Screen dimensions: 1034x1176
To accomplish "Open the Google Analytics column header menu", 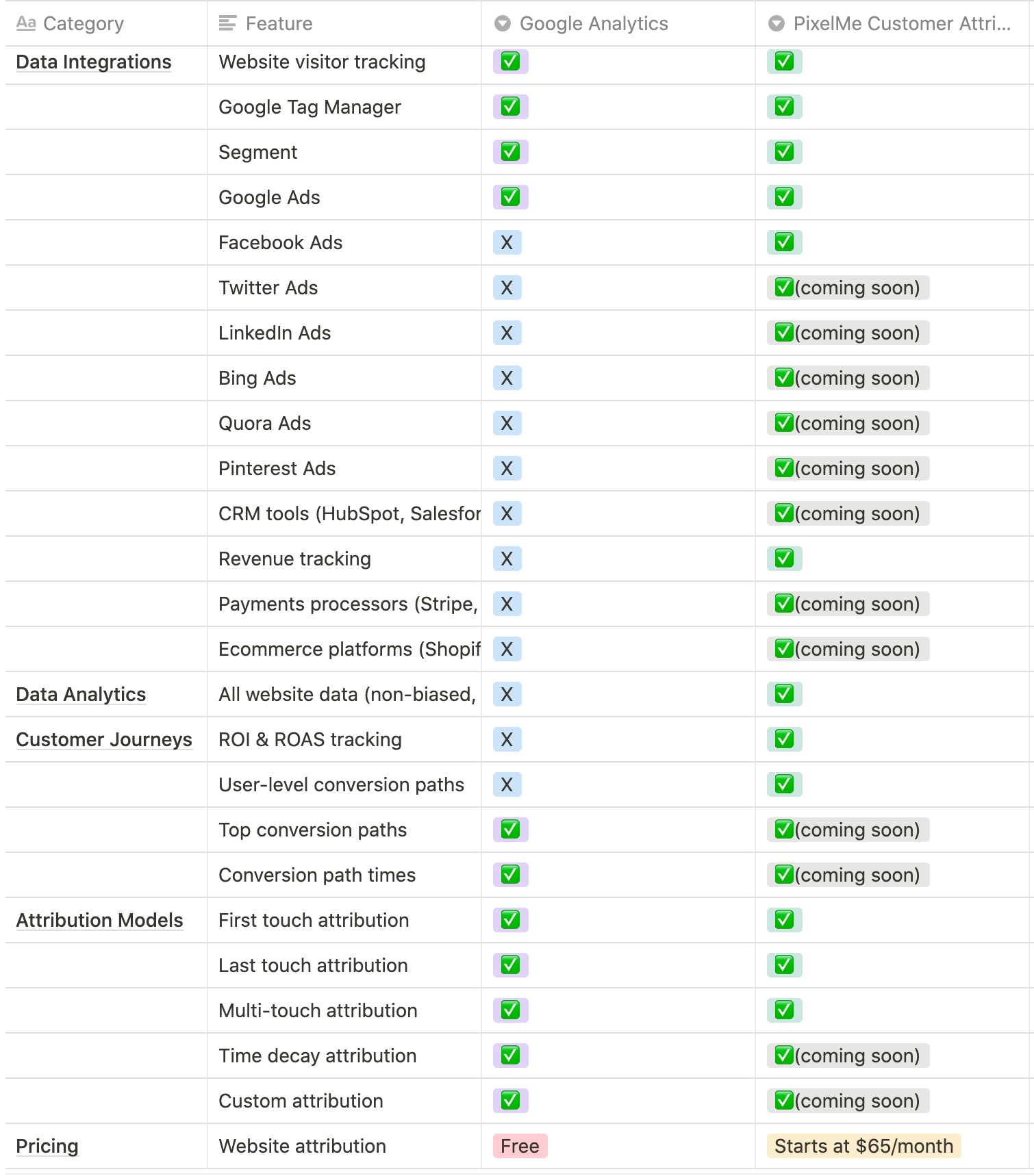I will click(594, 23).
